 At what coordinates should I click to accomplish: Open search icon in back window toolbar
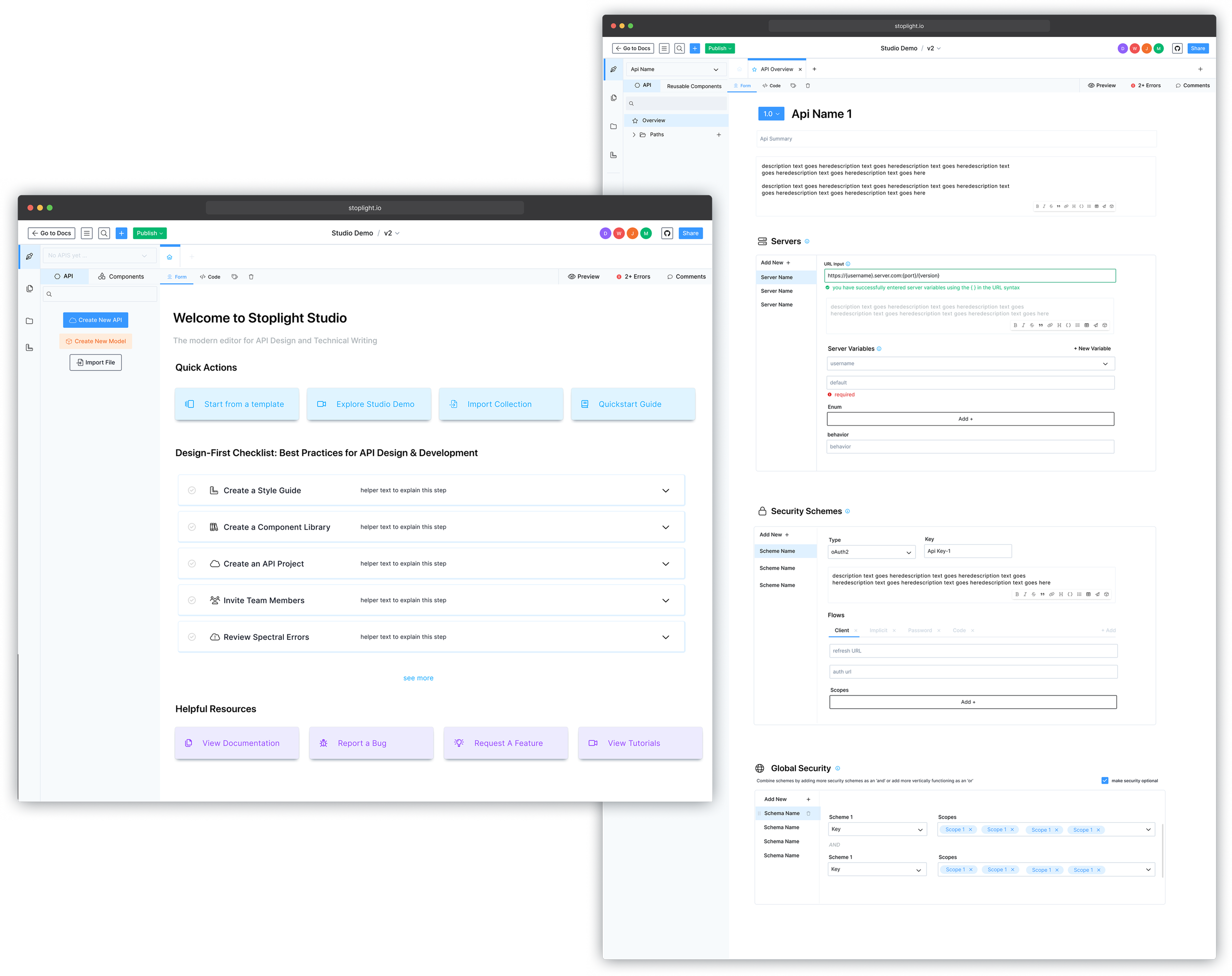coord(680,49)
